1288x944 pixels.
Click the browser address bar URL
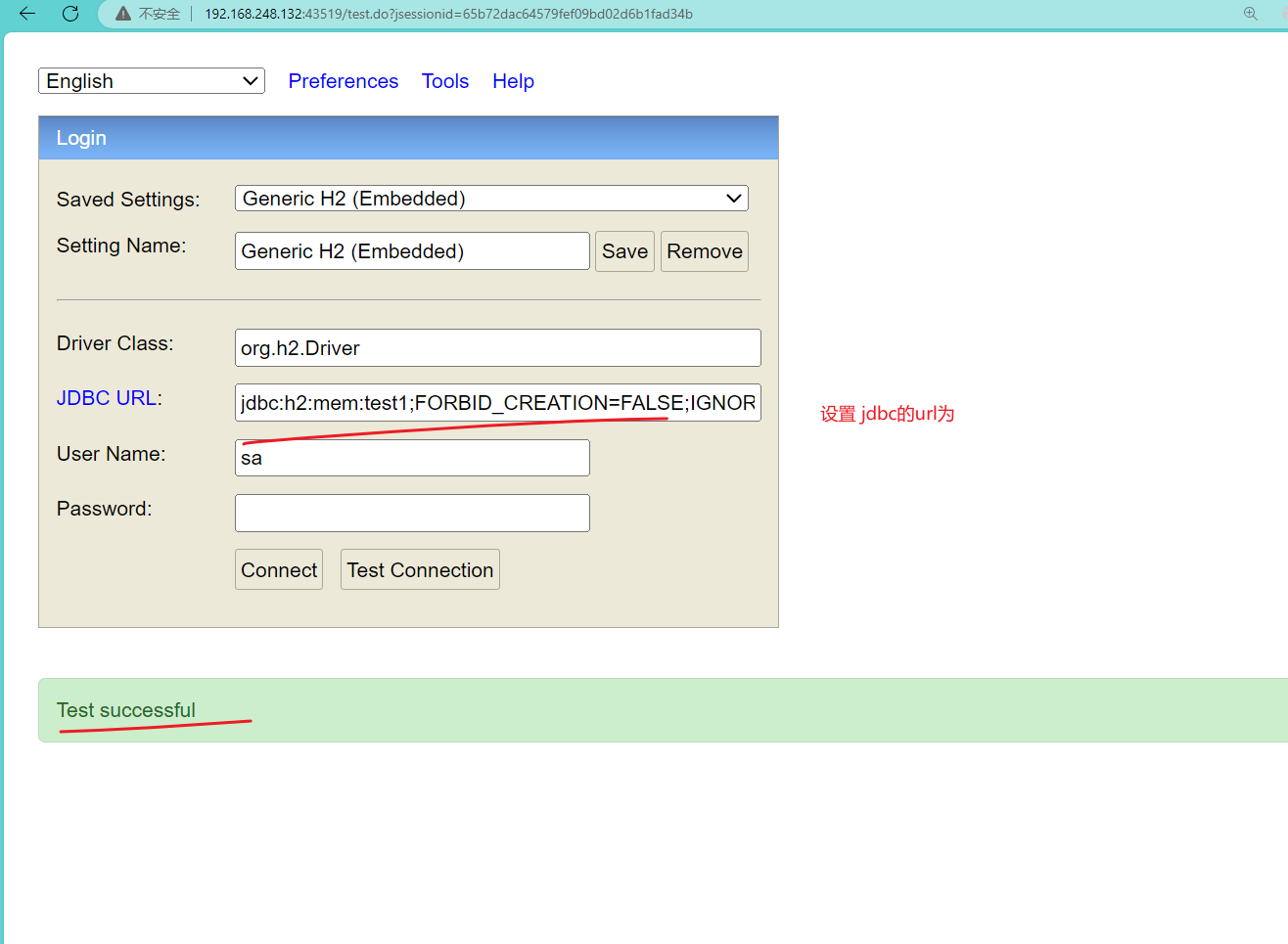click(x=448, y=14)
